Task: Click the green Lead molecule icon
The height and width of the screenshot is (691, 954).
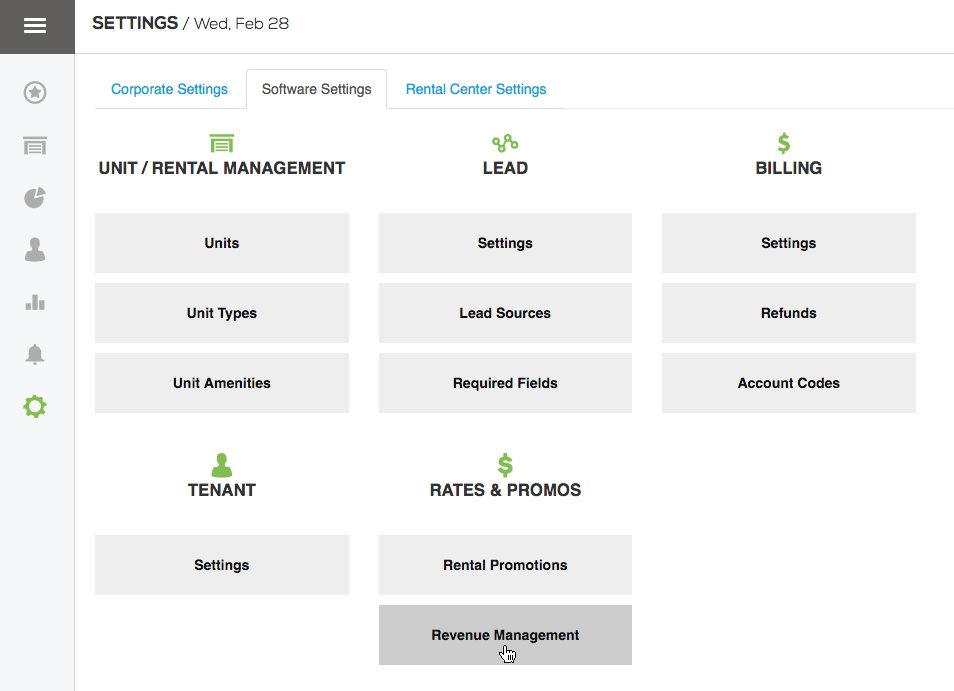Action: click(505, 142)
